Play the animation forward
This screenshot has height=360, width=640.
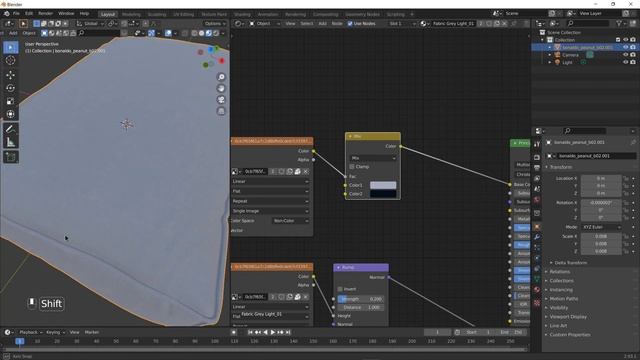[273, 332]
